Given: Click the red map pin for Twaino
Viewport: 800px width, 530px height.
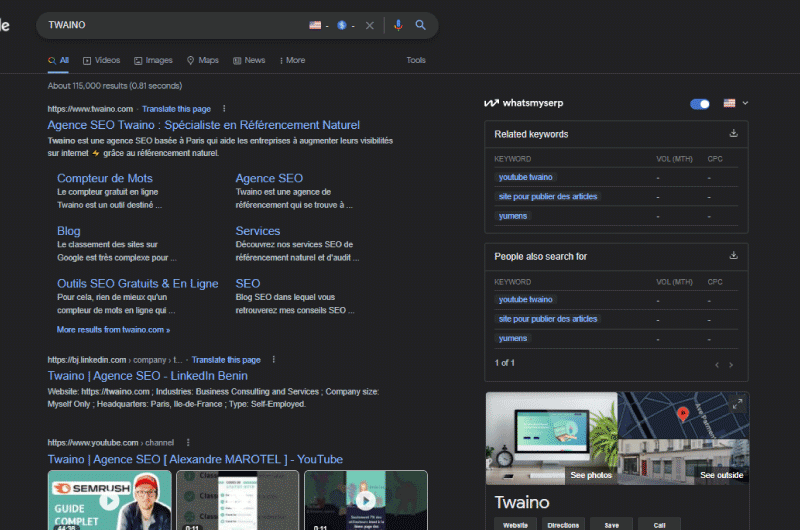Looking at the screenshot, I should click(x=683, y=414).
